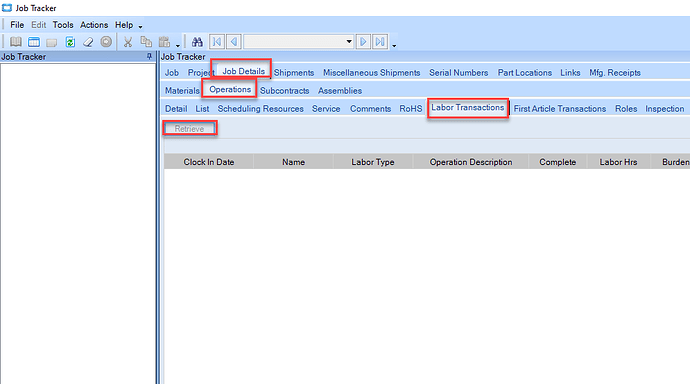Image resolution: width=690 pixels, height=384 pixels.
Task: Click the Cut scissors icon
Action: tap(128, 42)
